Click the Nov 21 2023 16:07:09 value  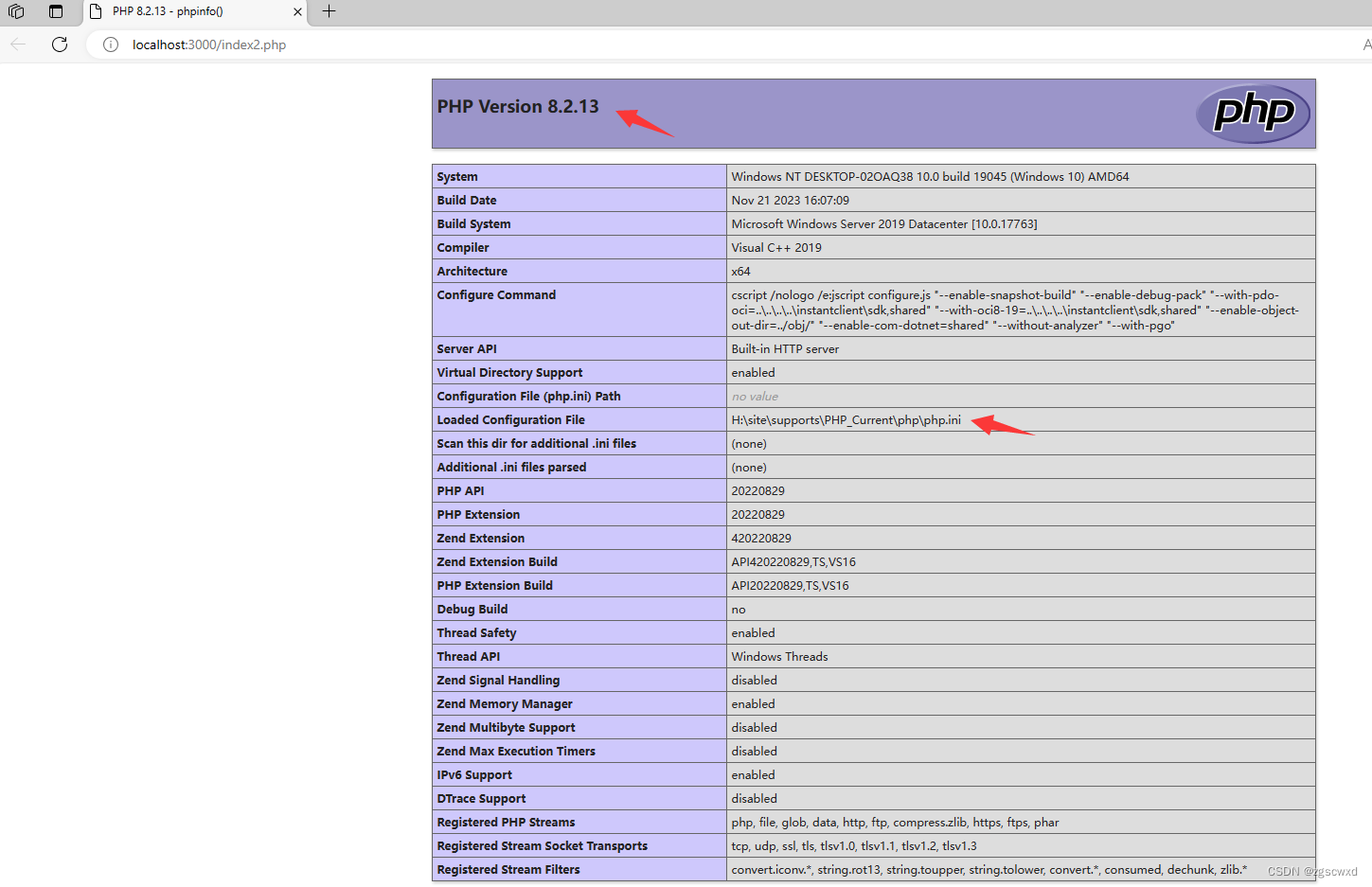click(790, 201)
